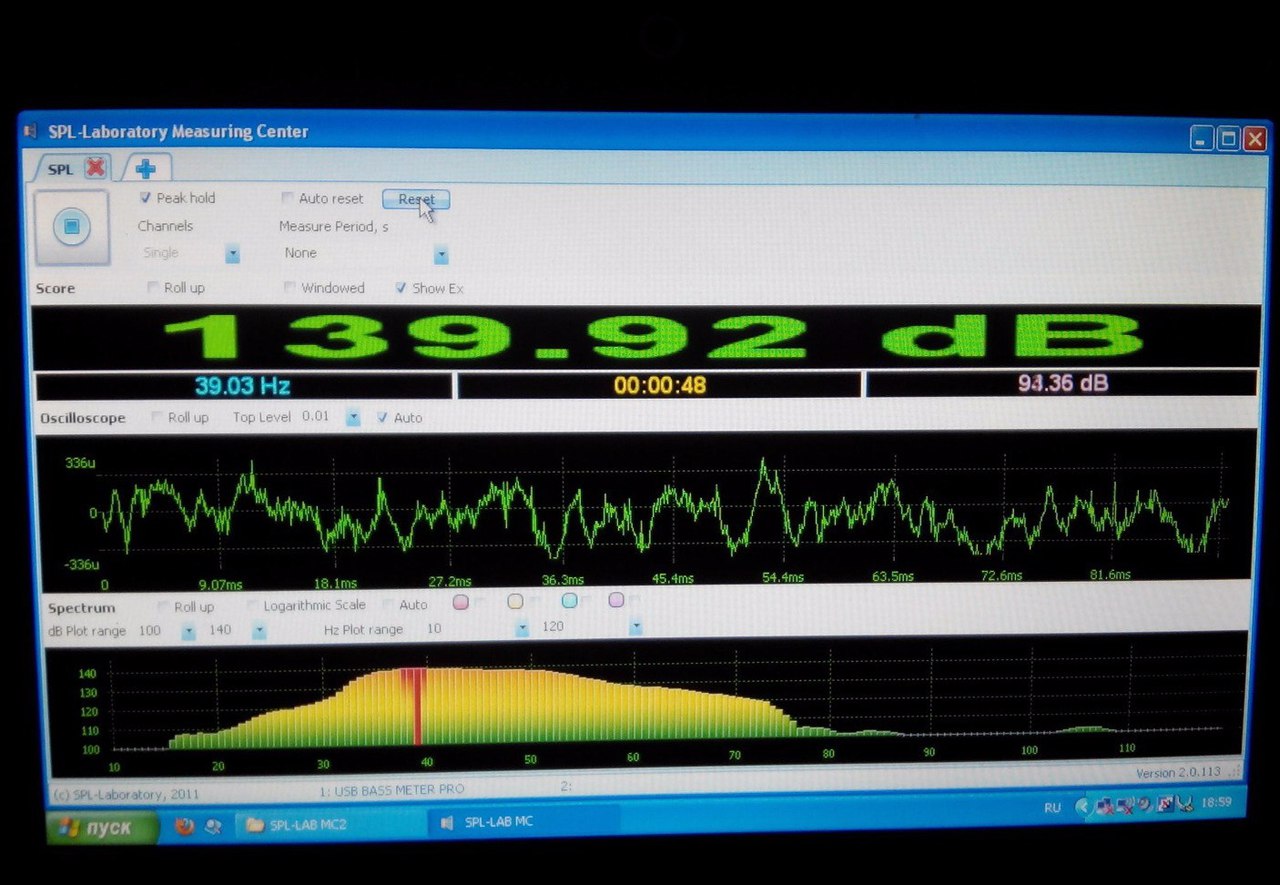The width and height of the screenshot is (1280, 885).
Task: Click the cyan spectrum marker circle
Action: point(570,601)
